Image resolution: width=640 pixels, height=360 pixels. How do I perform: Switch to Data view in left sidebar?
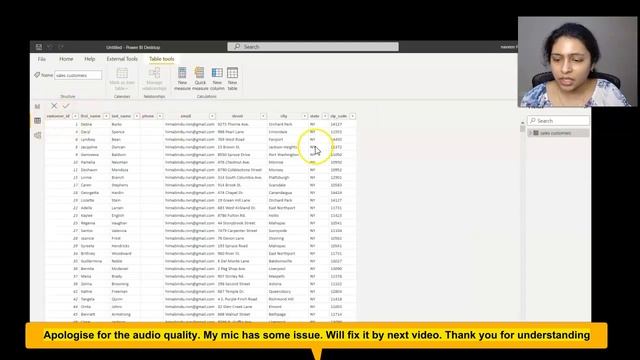tap(38, 121)
